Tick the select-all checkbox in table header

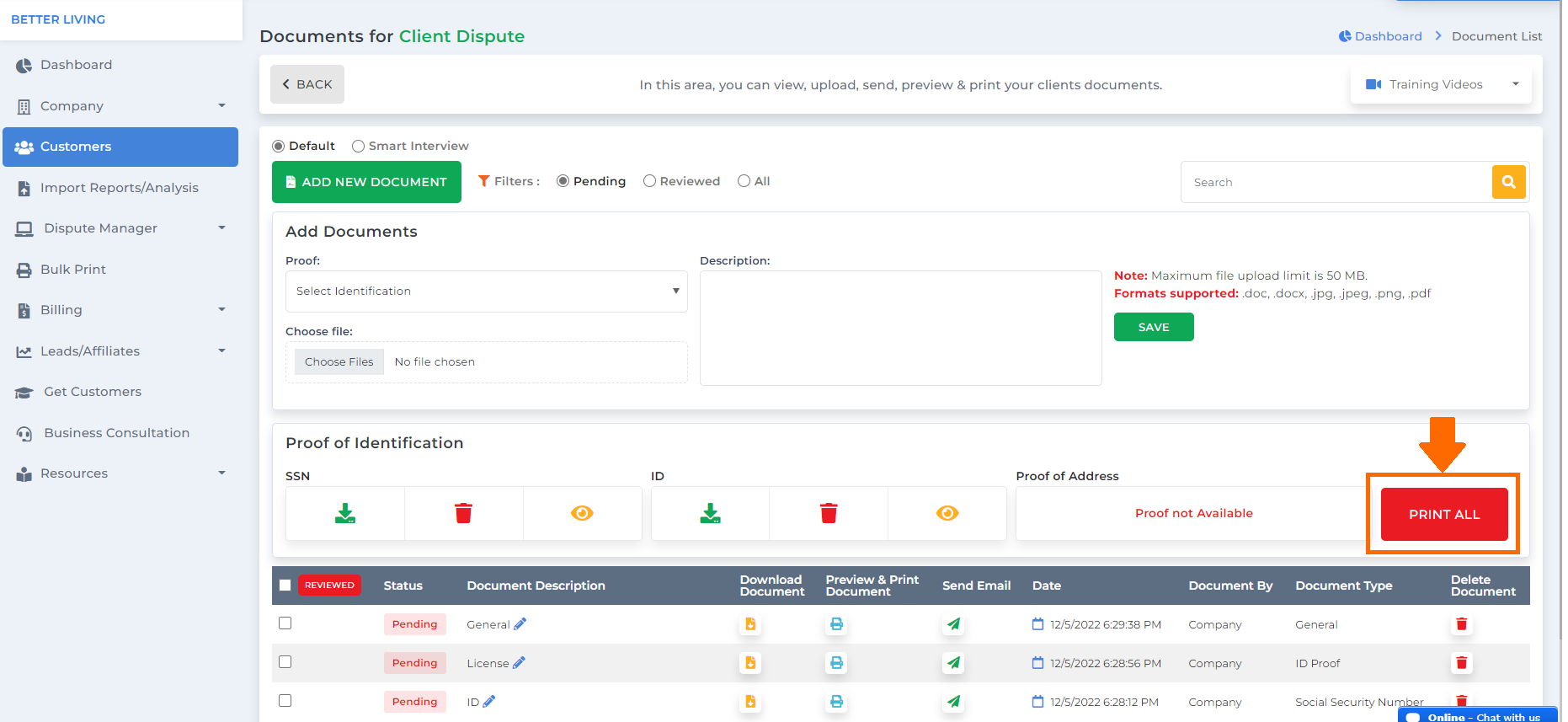tap(285, 585)
